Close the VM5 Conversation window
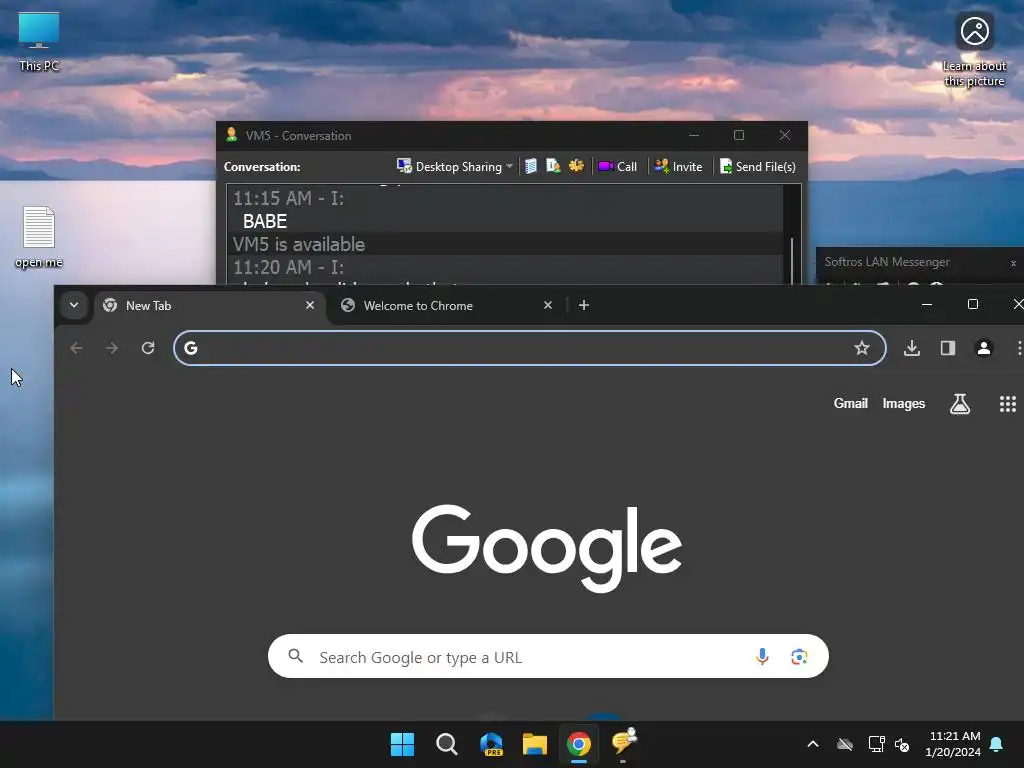1024x768 pixels. tap(785, 135)
